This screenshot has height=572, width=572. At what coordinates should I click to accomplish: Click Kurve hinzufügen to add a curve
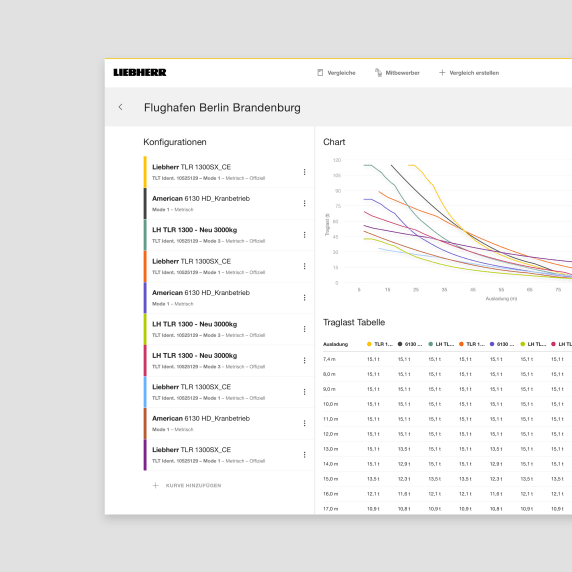click(x=186, y=486)
